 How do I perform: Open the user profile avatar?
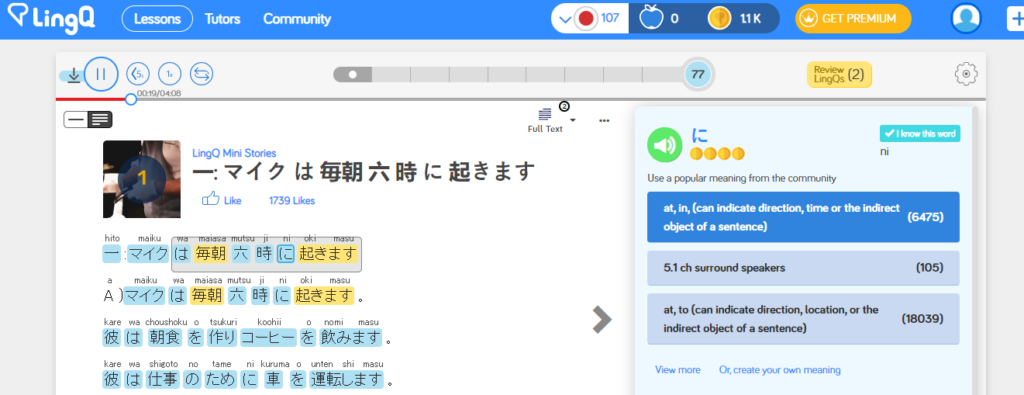click(x=966, y=18)
